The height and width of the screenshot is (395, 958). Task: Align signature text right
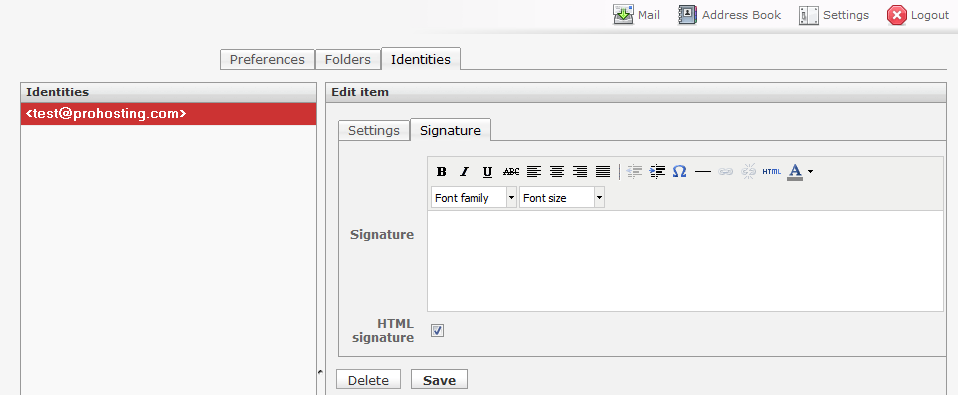pos(580,172)
